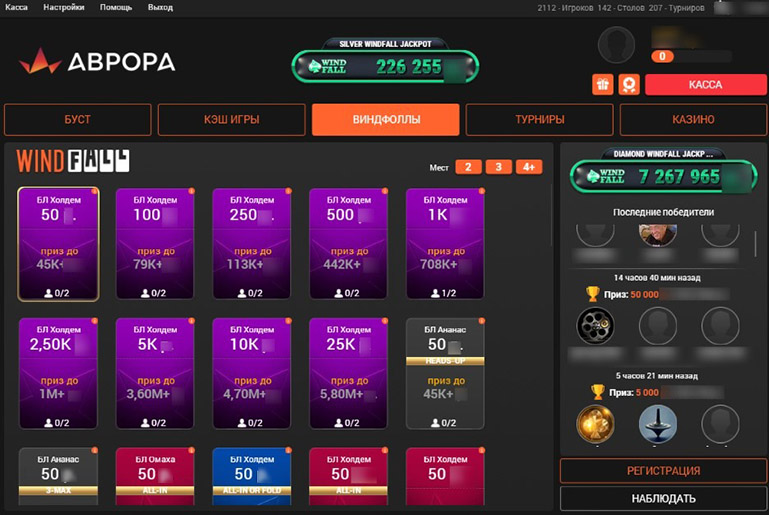This screenshot has height=515, width=769.
Task: Click the revolver cylinder winner avatar
Action: (x=596, y=326)
